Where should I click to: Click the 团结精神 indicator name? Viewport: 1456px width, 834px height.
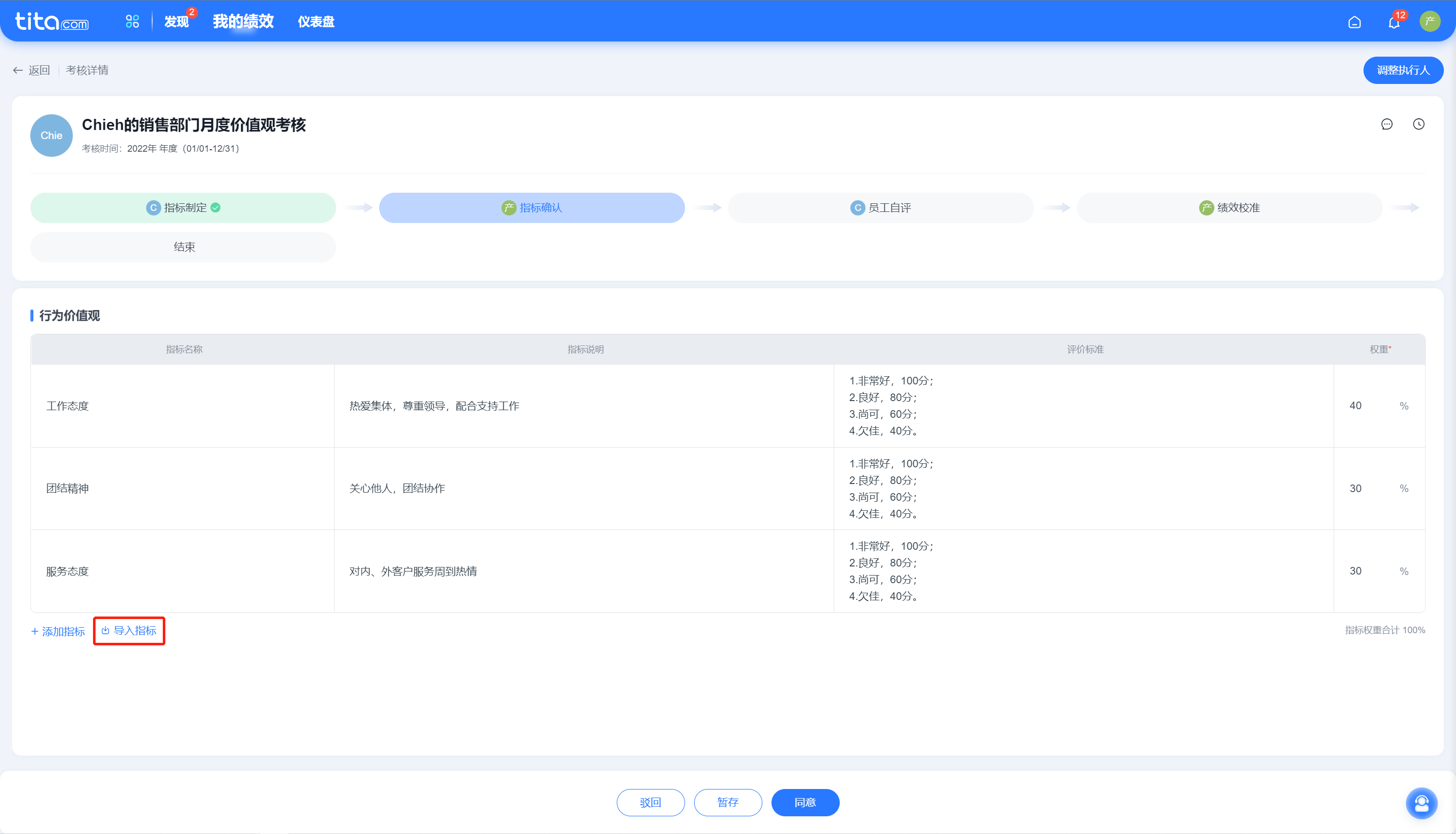click(x=68, y=489)
